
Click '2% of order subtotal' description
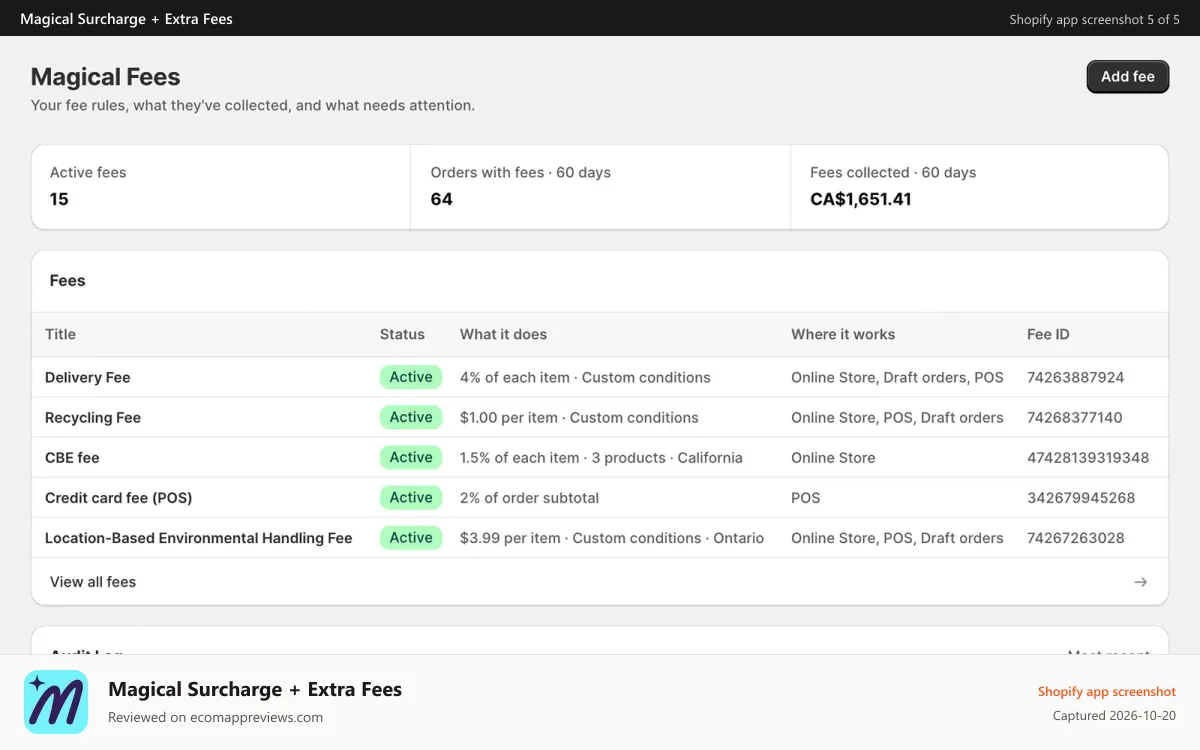(529, 498)
